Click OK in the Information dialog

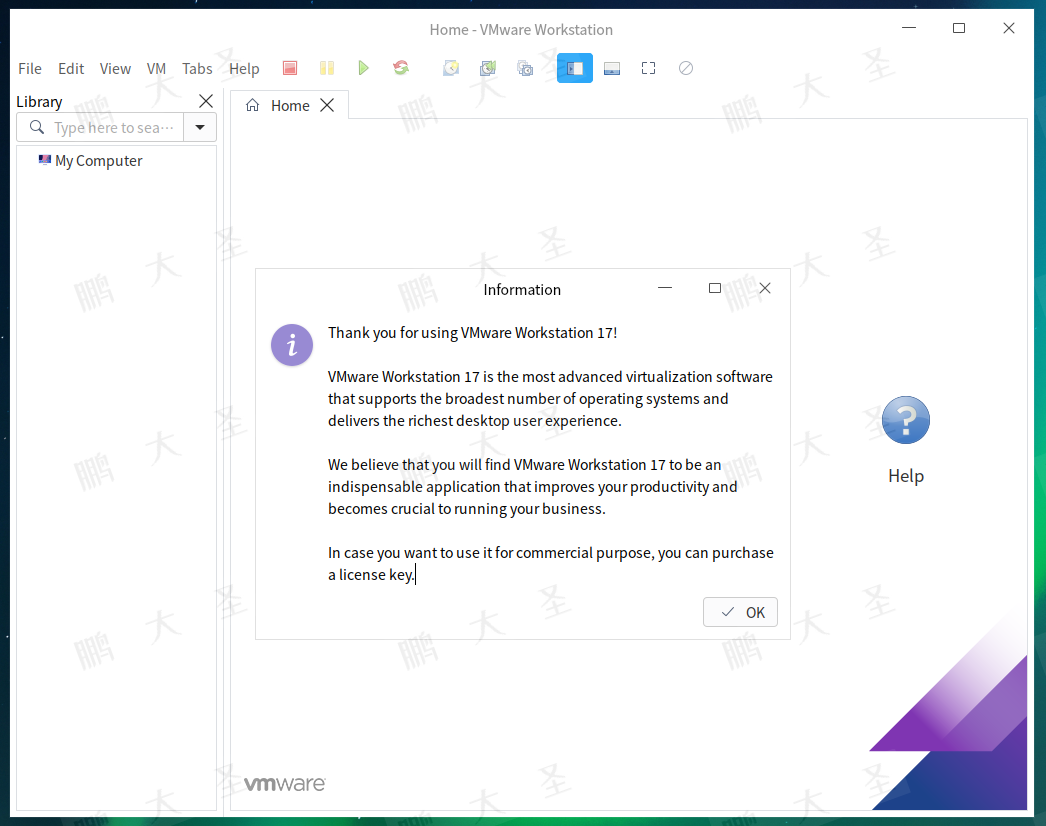coord(740,611)
